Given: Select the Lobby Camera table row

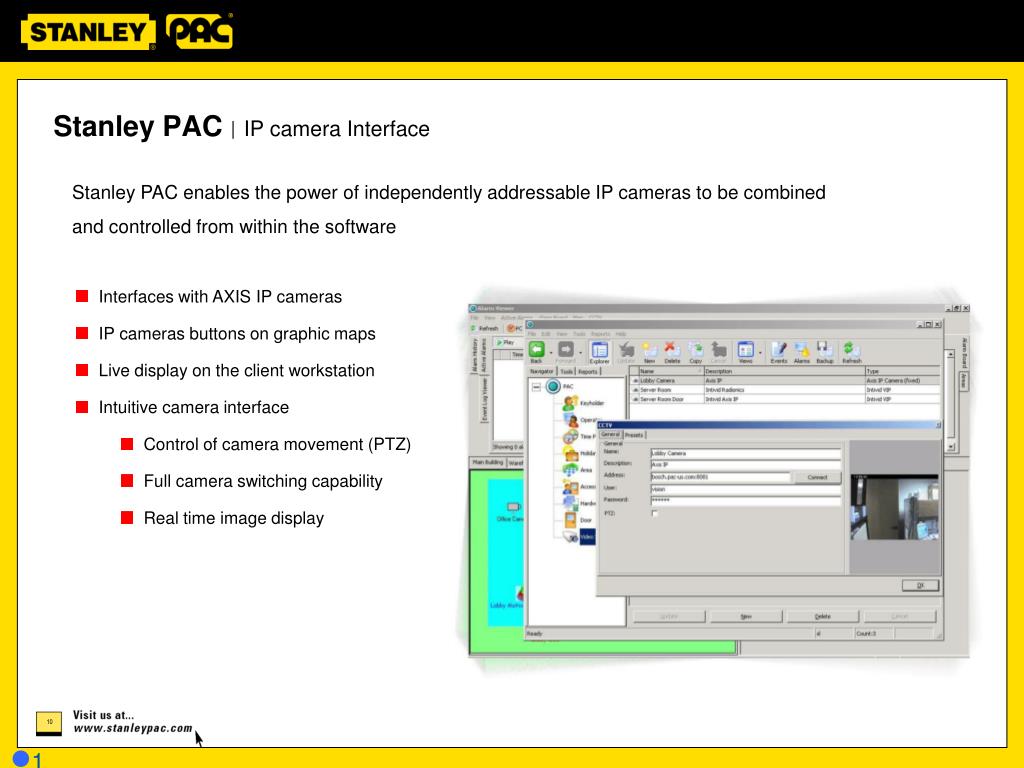Looking at the screenshot, I should (x=785, y=380).
